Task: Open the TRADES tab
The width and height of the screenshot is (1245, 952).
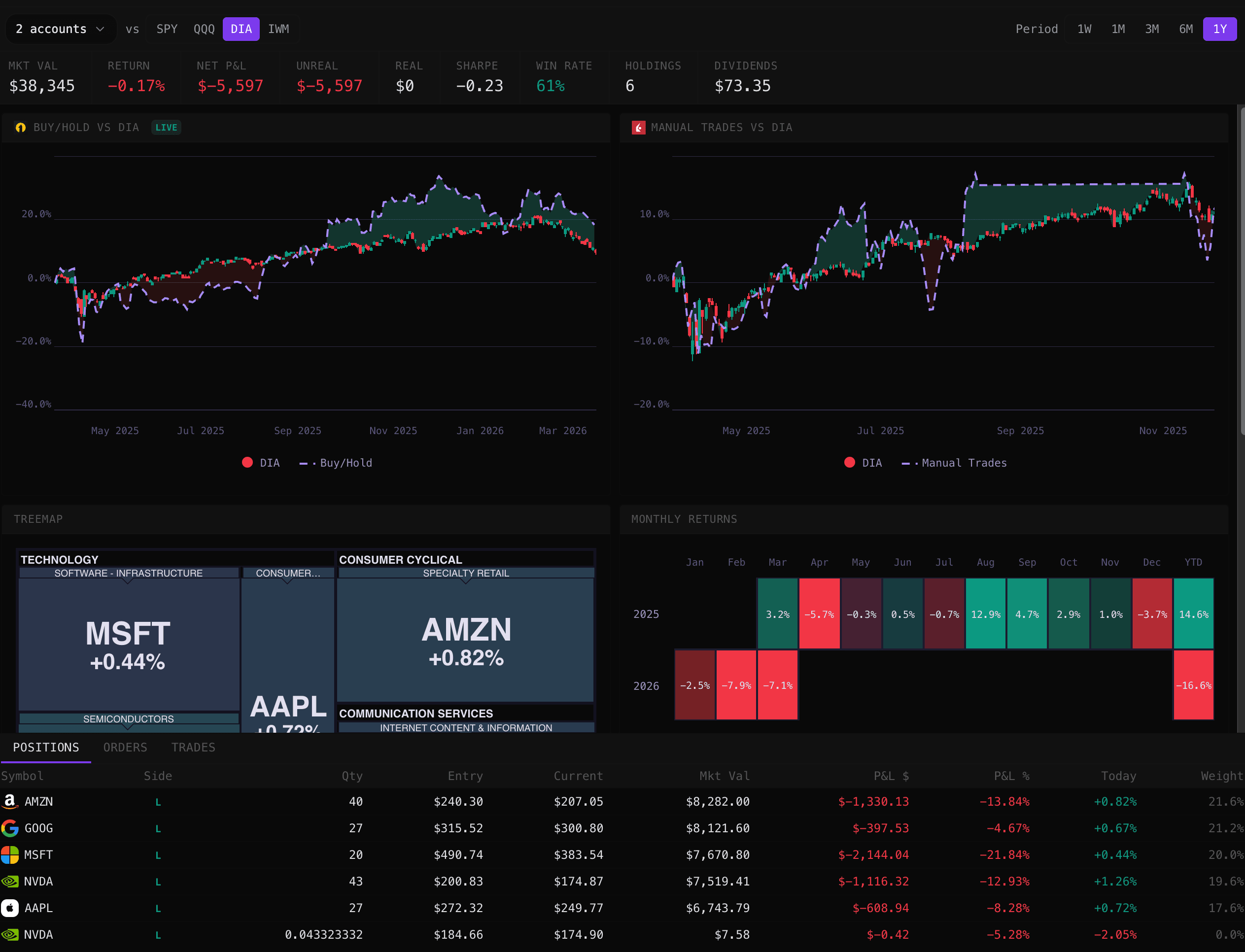Action: tap(193, 747)
